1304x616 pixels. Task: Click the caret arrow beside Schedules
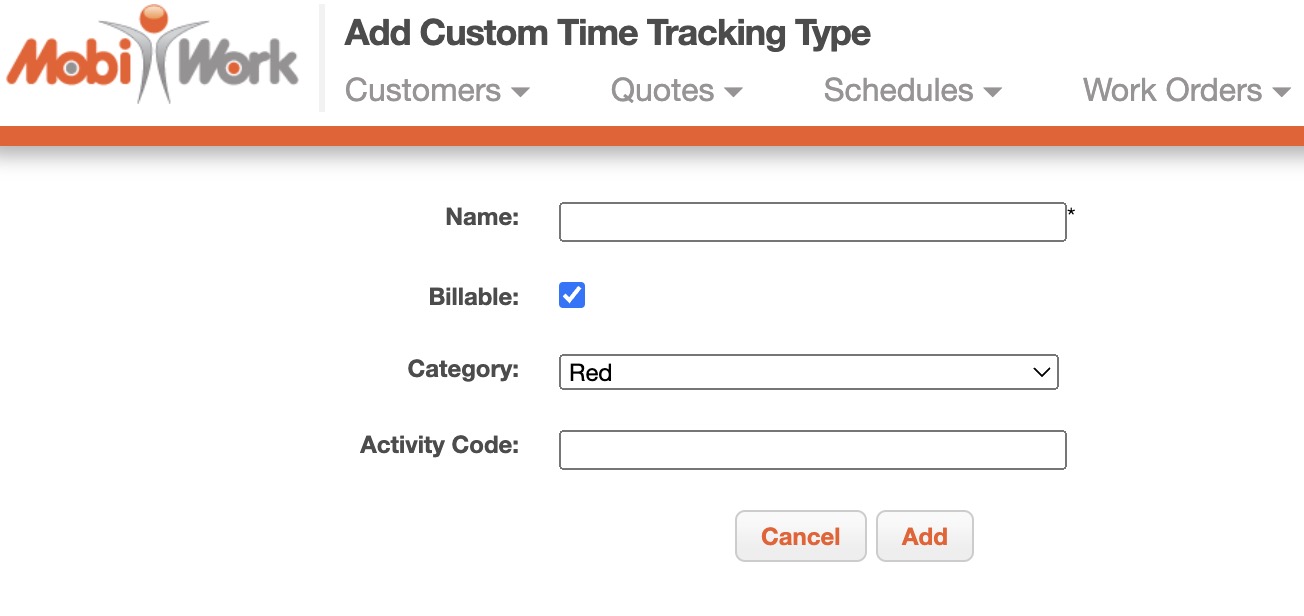pos(992,92)
